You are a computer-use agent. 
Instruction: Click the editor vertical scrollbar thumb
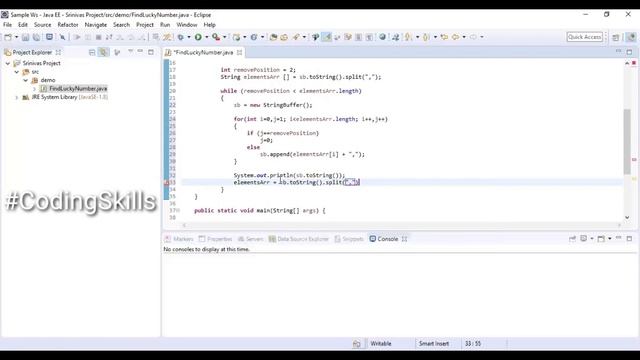click(627, 141)
